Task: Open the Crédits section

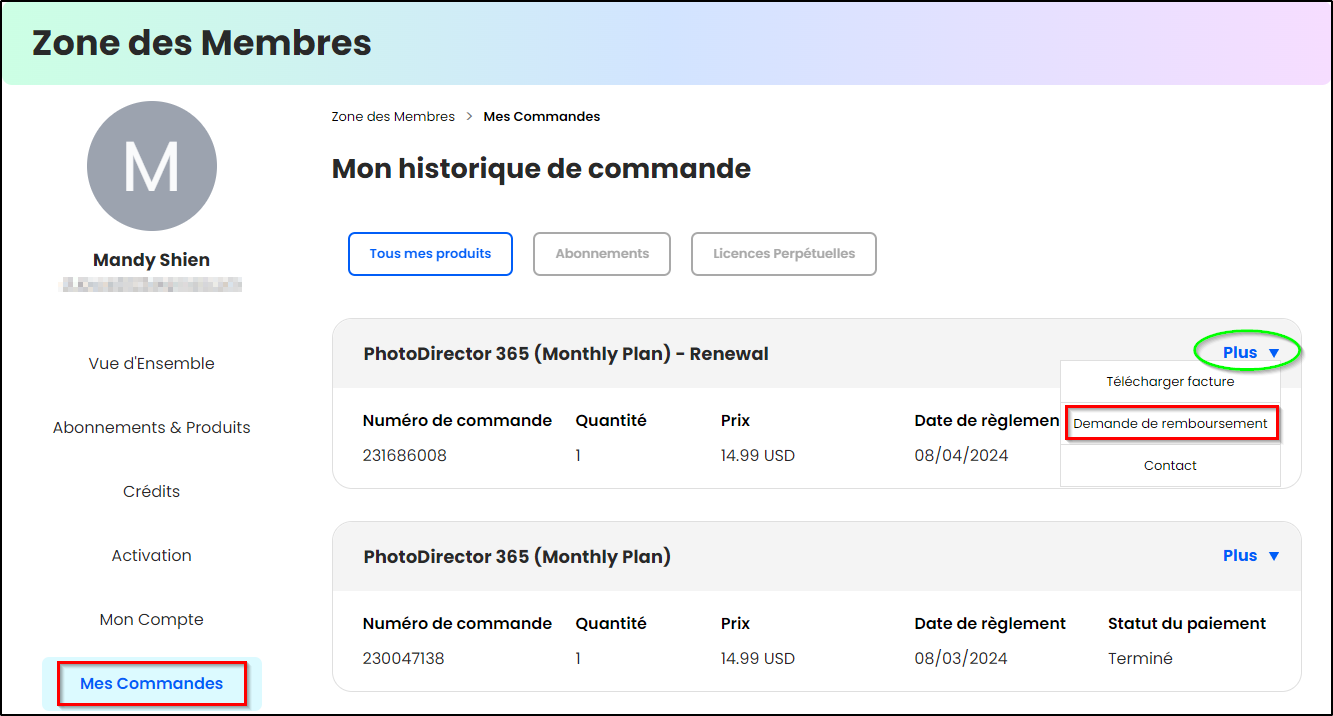Action: (x=152, y=492)
